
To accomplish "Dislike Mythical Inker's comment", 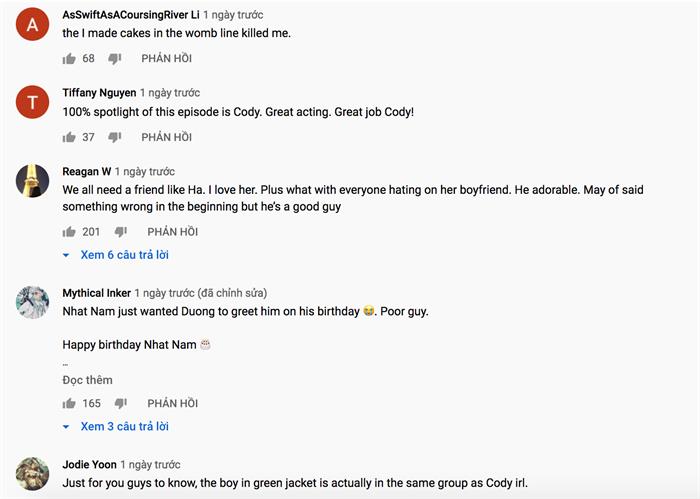I will [x=121, y=403].
